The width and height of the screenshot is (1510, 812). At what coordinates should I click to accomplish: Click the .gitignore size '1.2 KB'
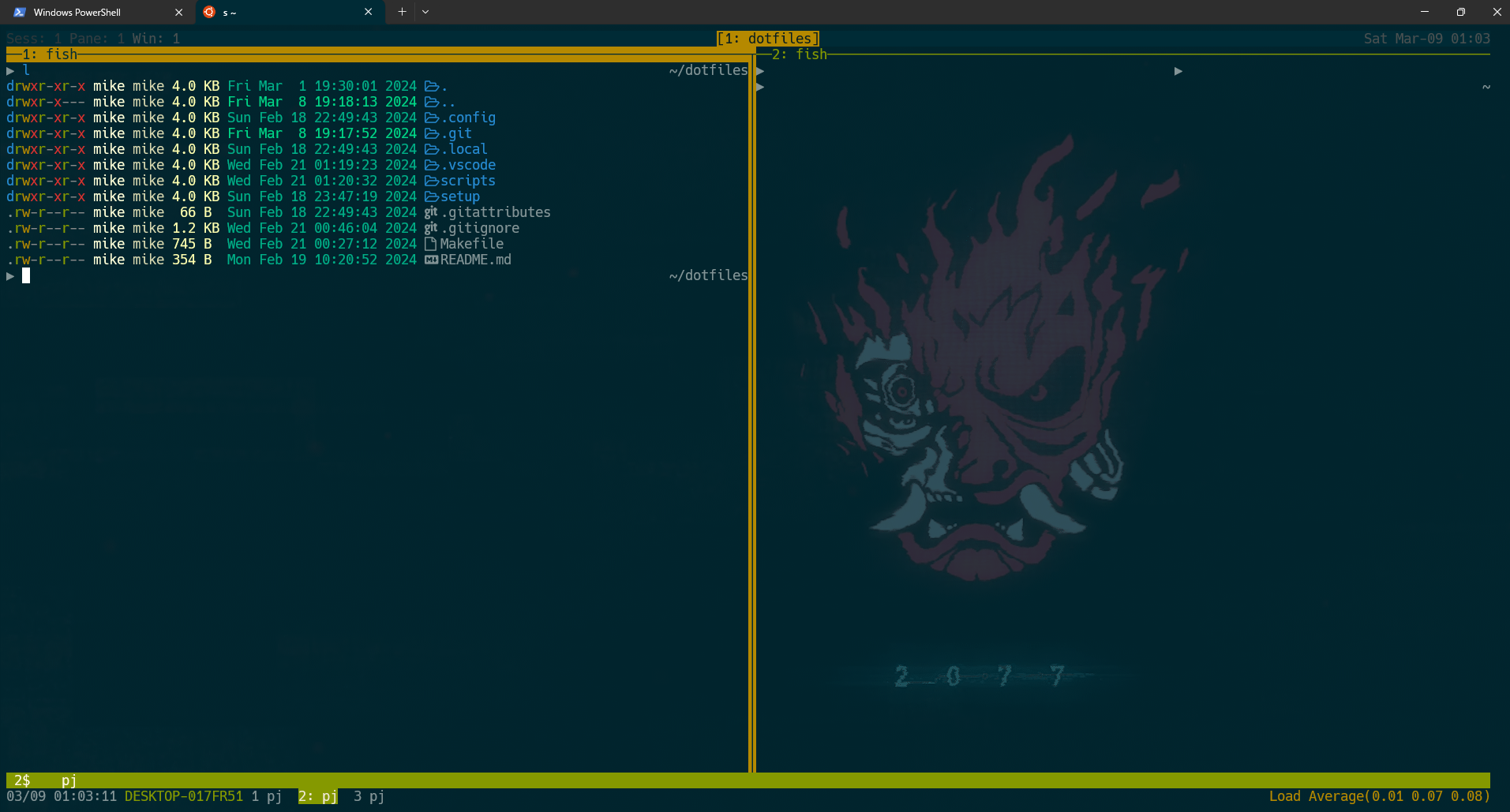(196, 228)
